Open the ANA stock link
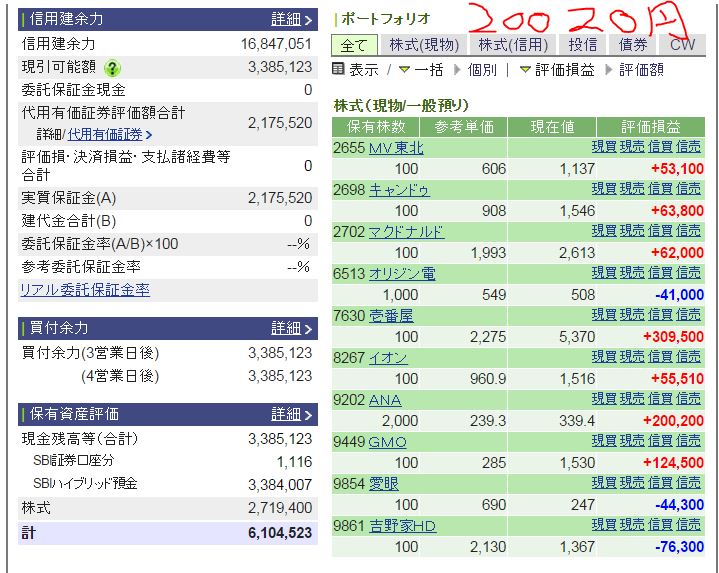This screenshot has height=573, width=719. click(x=385, y=400)
